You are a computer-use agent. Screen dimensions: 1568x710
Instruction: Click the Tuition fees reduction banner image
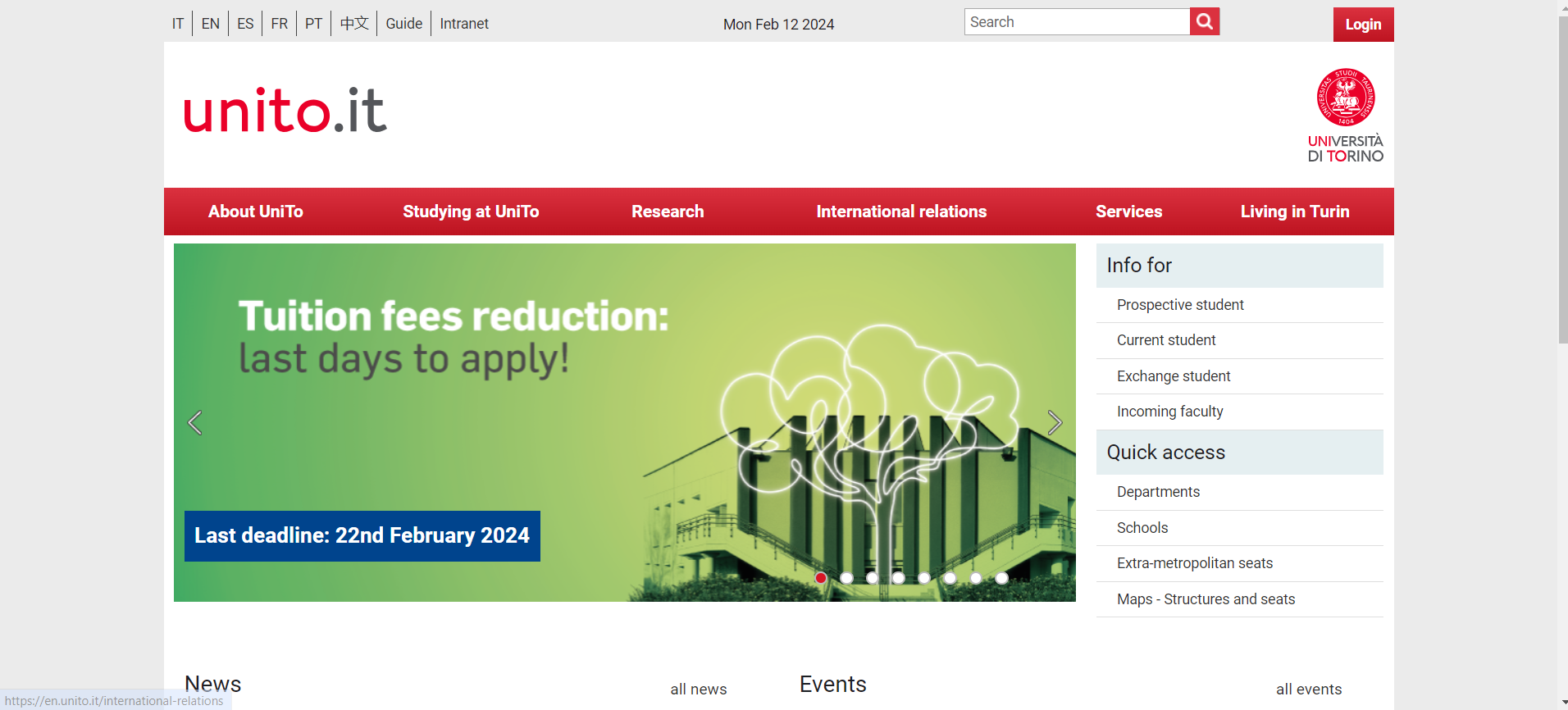click(625, 422)
